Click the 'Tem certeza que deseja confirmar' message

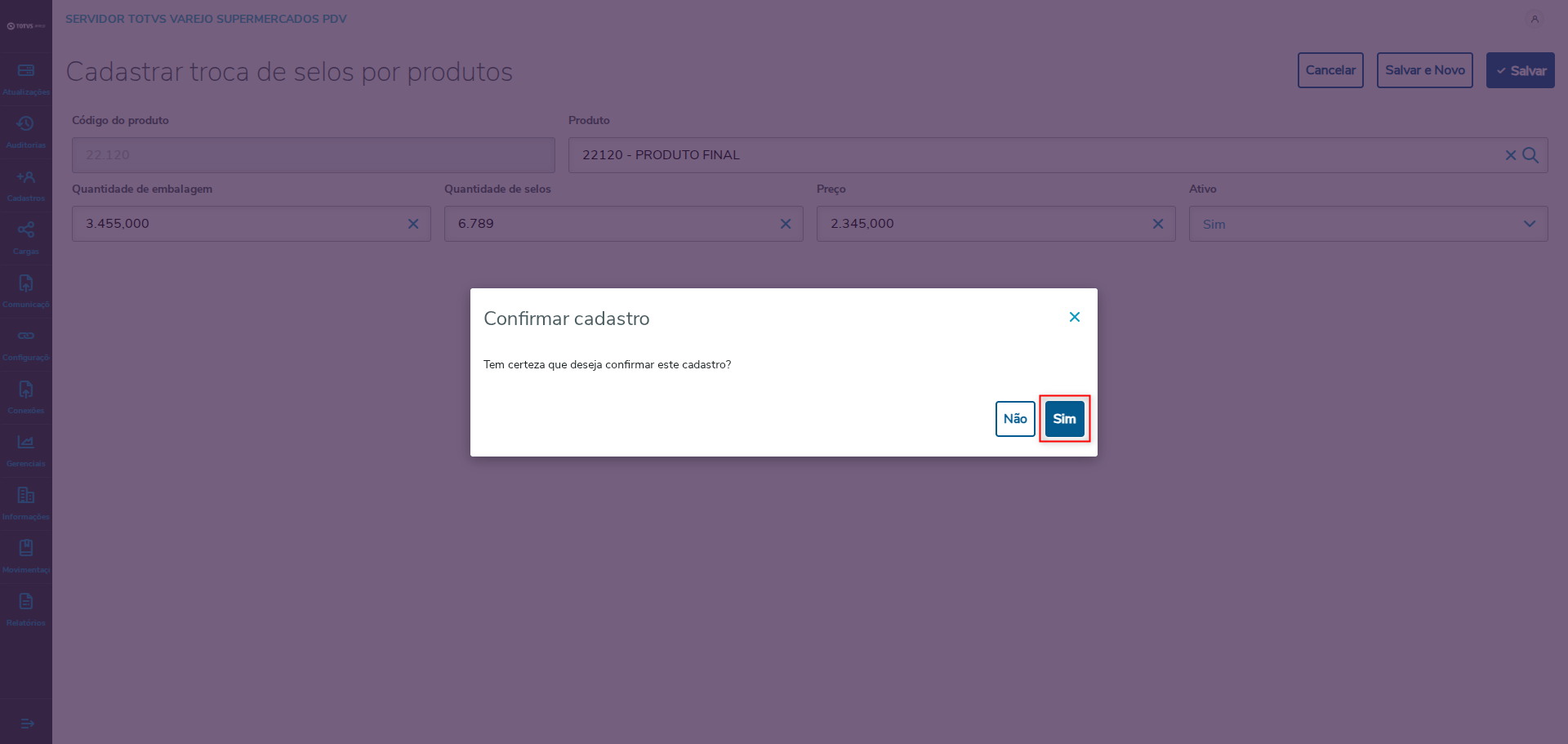point(608,364)
